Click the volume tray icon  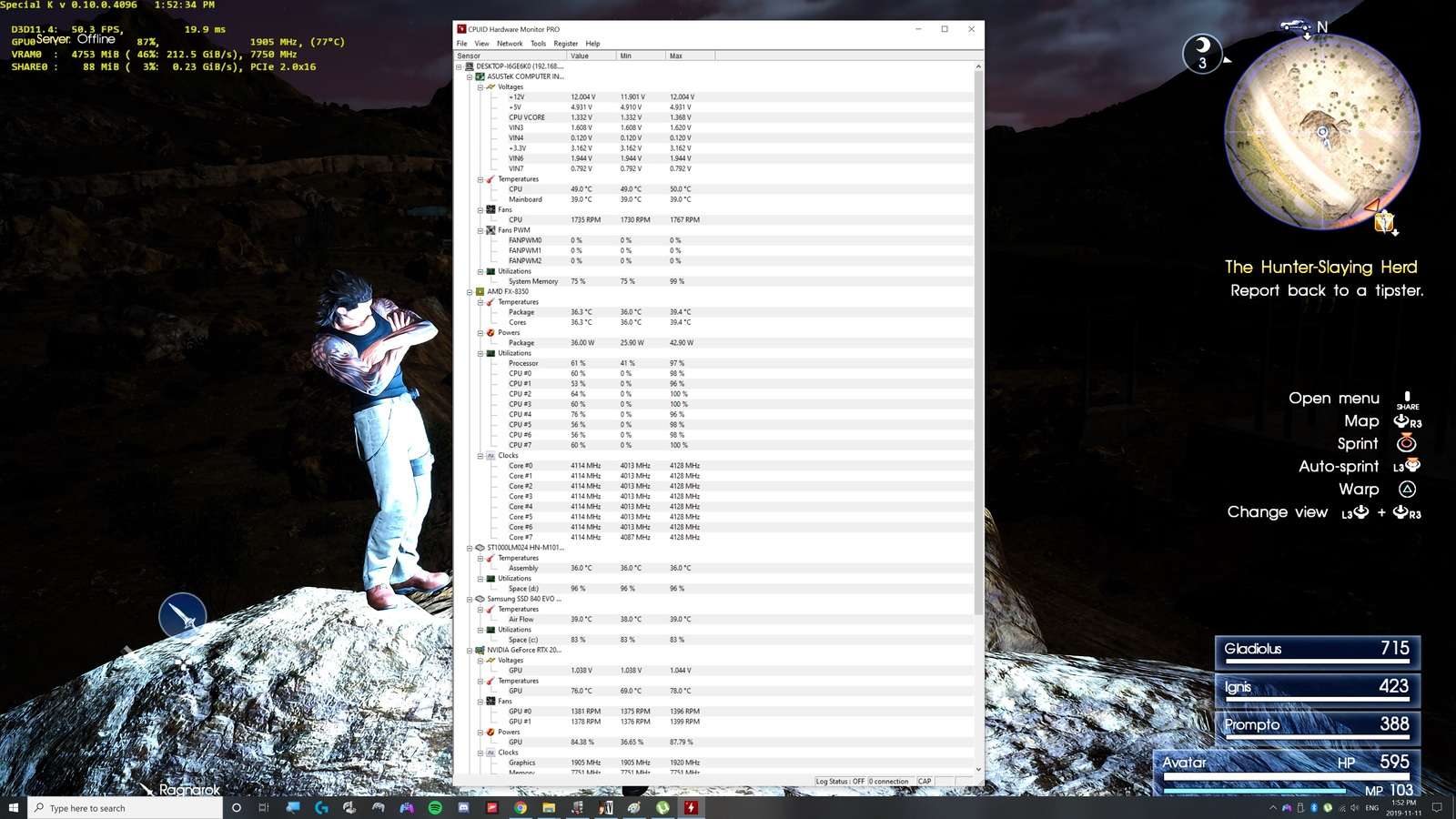point(1355,807)
